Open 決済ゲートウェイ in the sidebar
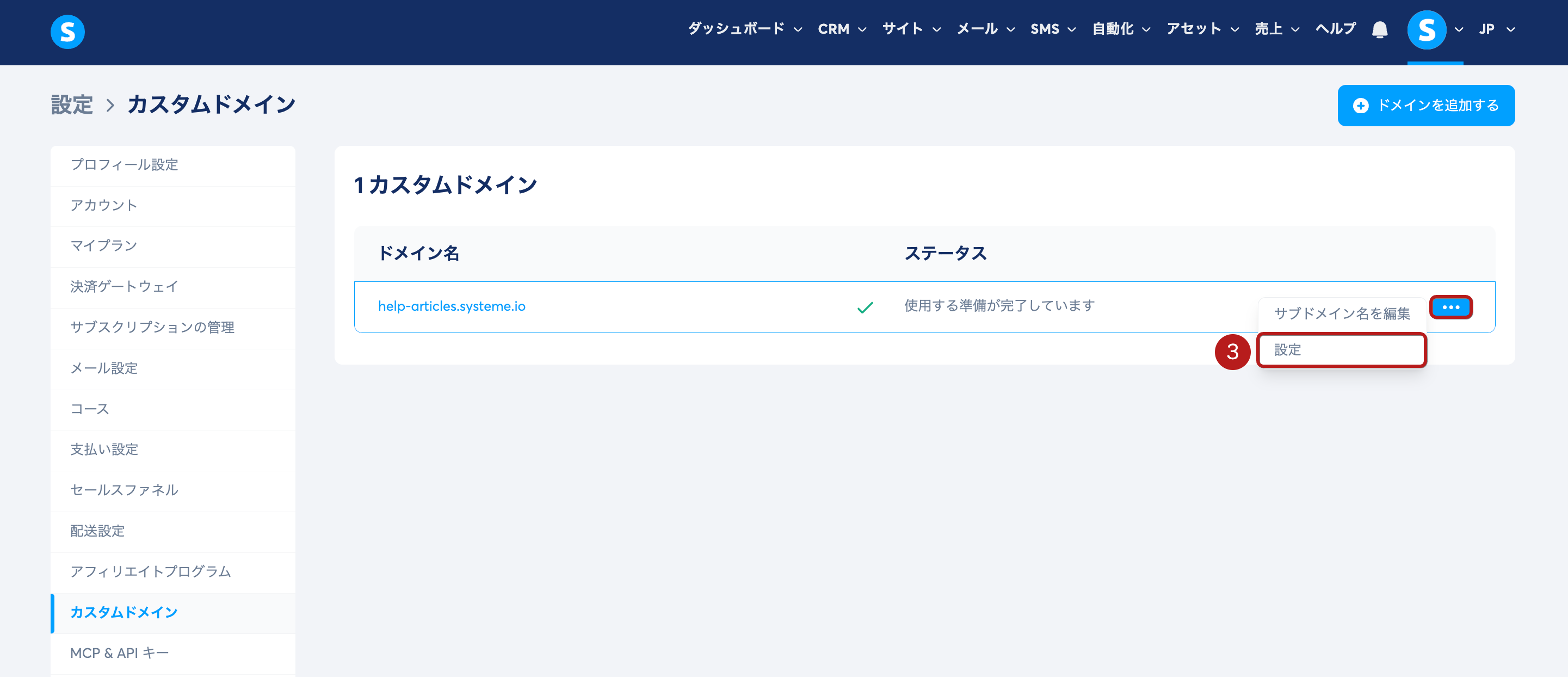 pyautogui.click(x=173, y=287)
